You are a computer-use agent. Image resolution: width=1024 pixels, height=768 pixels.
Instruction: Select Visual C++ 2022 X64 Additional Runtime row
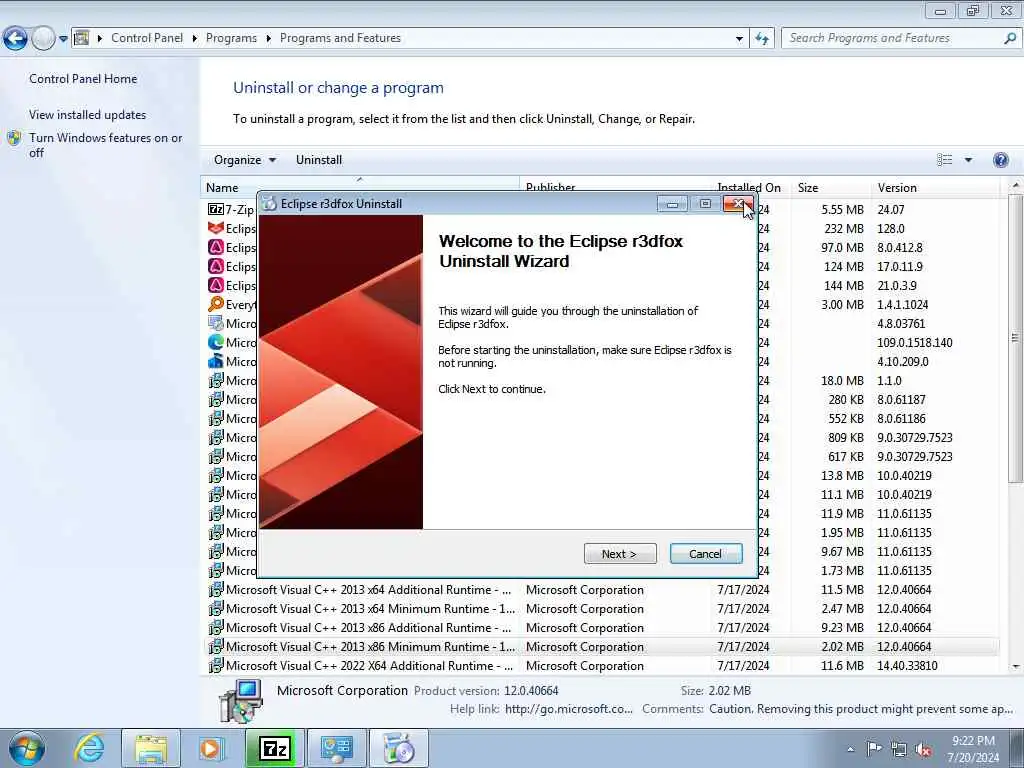[x=600, y=665]
